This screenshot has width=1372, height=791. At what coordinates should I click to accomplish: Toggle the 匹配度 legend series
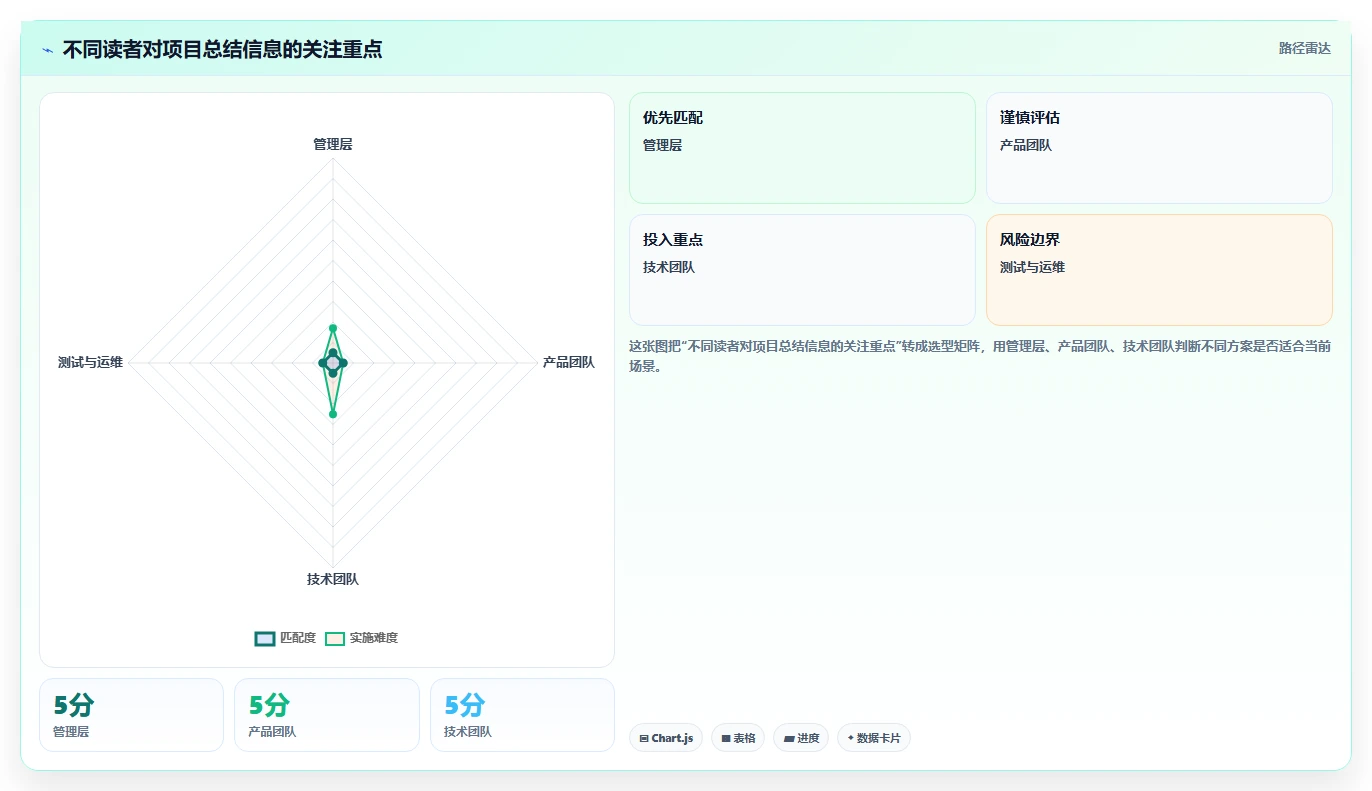pos(285,638)
